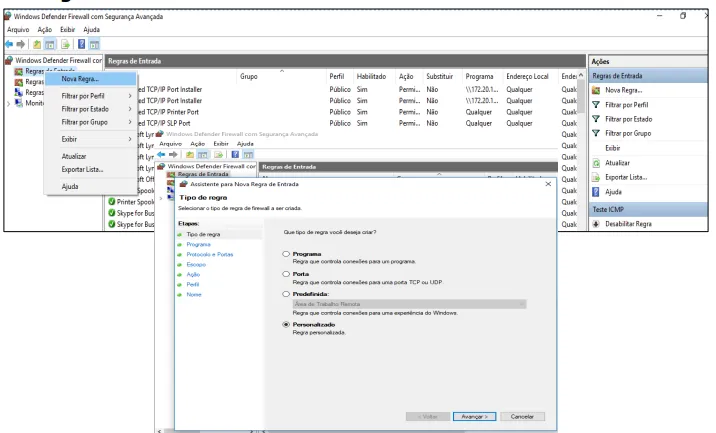
Task: Click the Up One Level folder icon in main toolbar
Action: [x=37, y=44]
